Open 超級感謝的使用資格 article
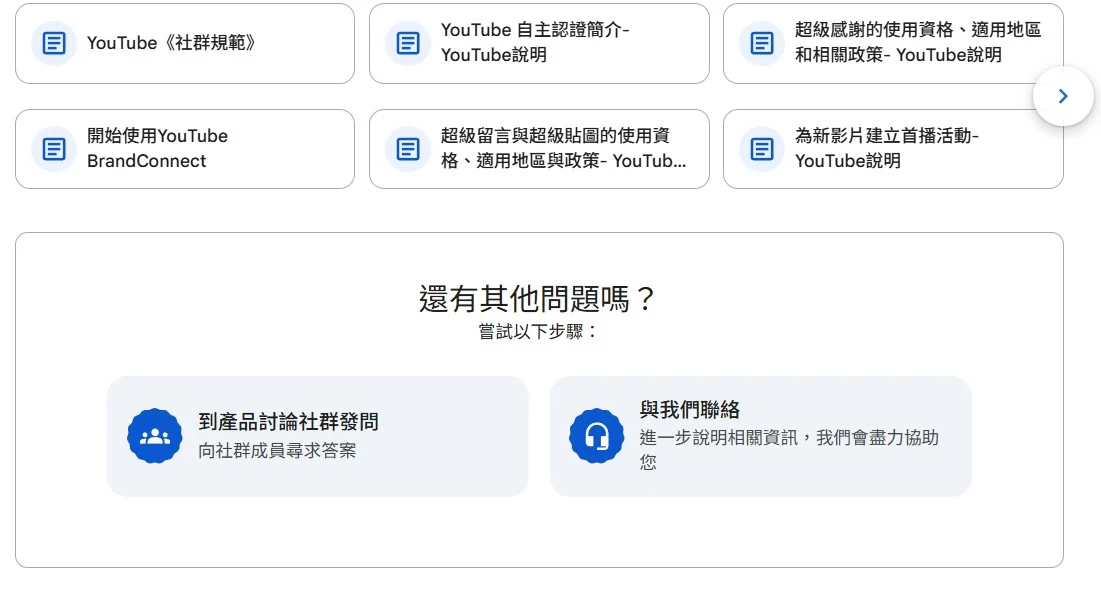1101x606 pixels. click(x=893, y=44)
